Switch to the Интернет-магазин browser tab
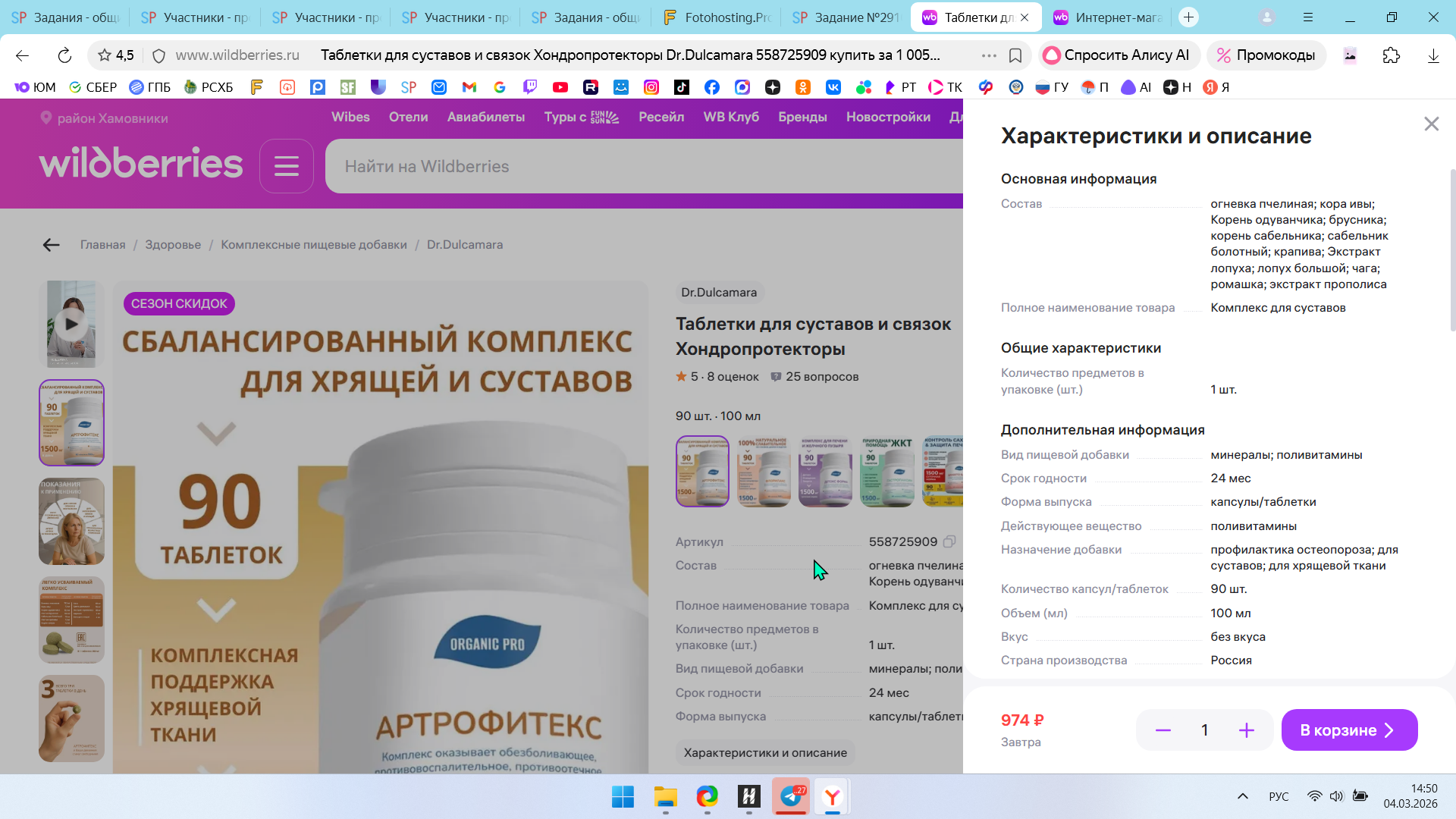The image size is (1456, 819). click(x=1109, y=17)
